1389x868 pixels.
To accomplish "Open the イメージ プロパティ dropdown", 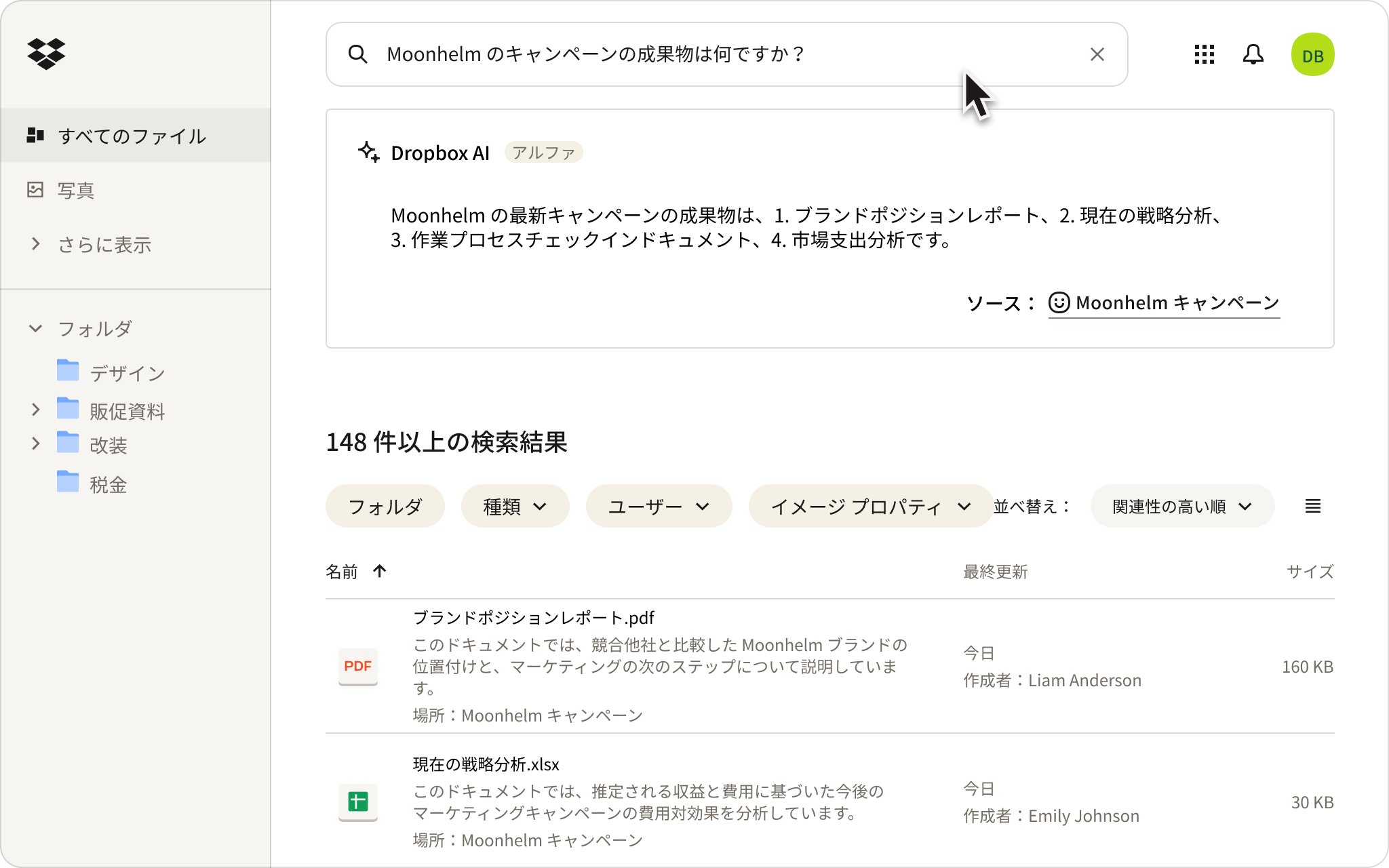I will [871, 506].
